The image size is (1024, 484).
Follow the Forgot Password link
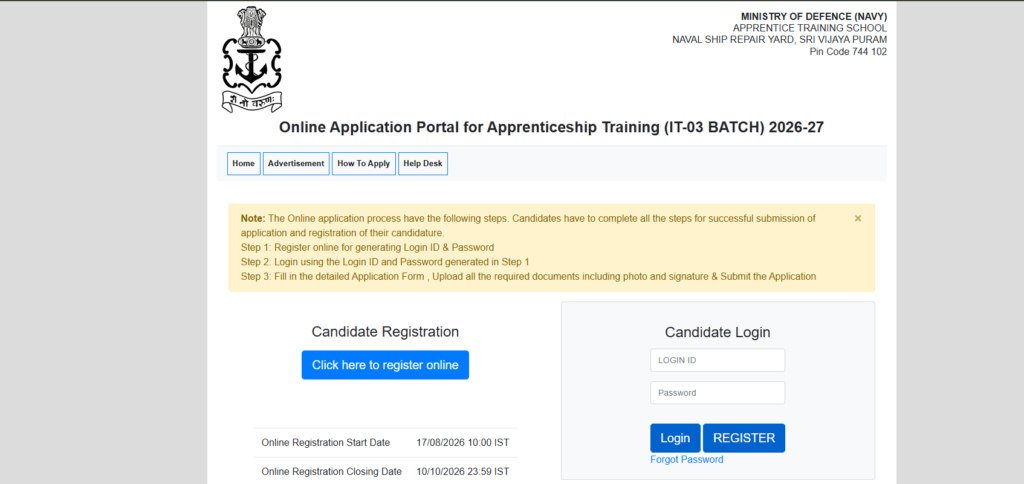click(x=687, y=459)
